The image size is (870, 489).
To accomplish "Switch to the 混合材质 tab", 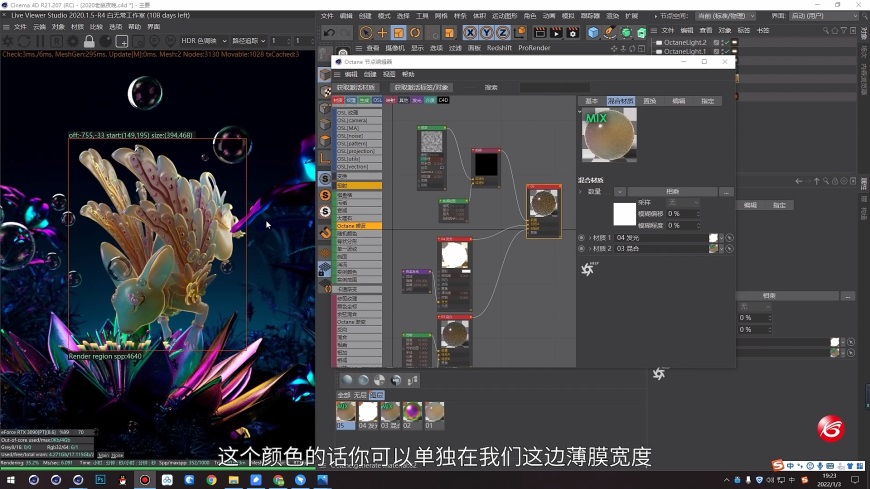I will pos(621,101).
